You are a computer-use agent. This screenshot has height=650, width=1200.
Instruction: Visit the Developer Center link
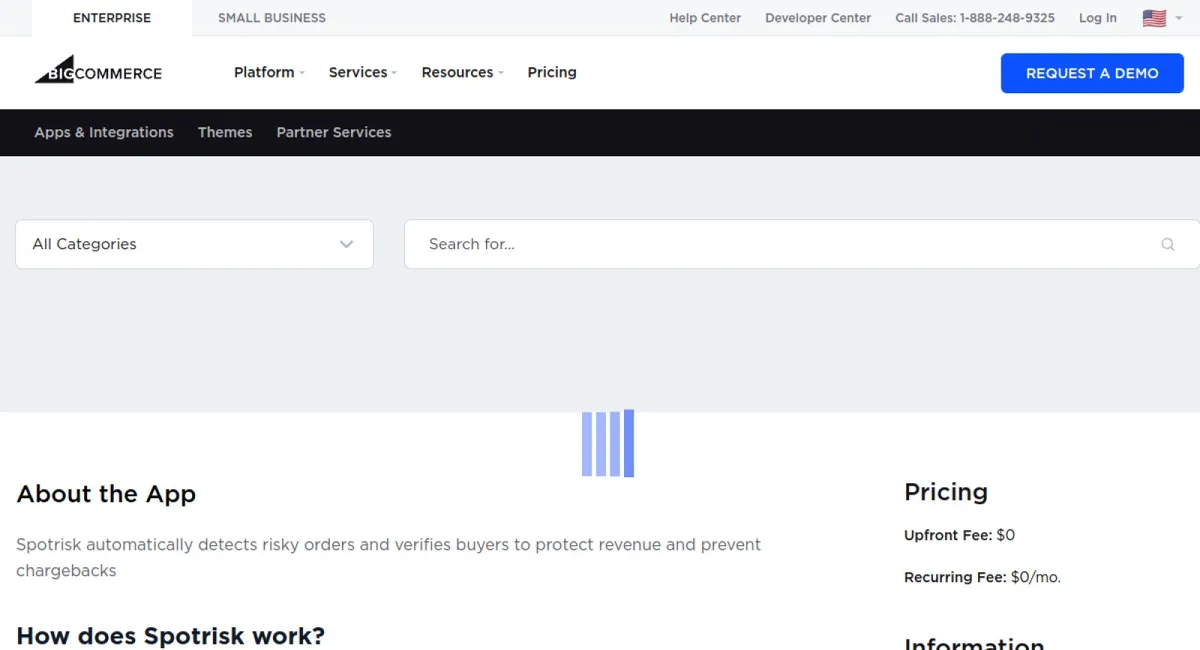[x=818, y=18]
